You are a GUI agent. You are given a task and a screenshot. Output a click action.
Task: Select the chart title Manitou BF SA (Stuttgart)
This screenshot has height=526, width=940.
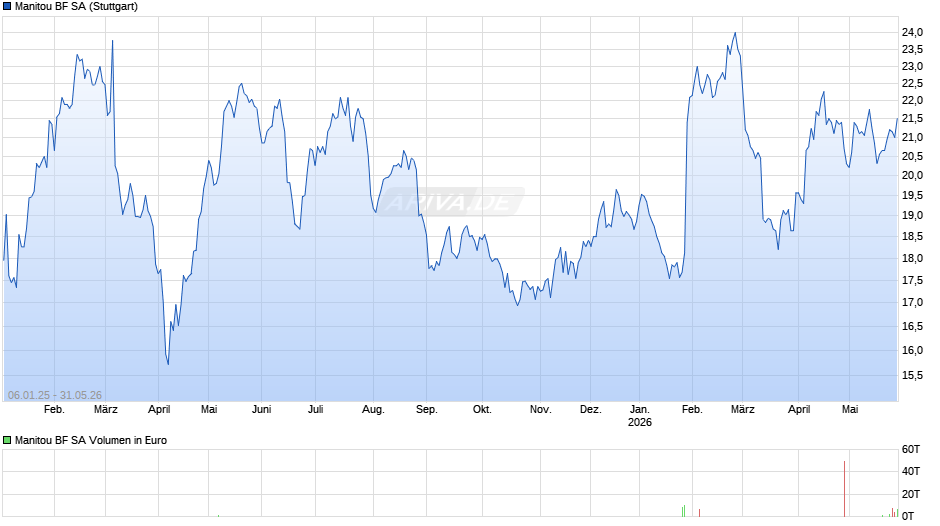click(76, 7)
